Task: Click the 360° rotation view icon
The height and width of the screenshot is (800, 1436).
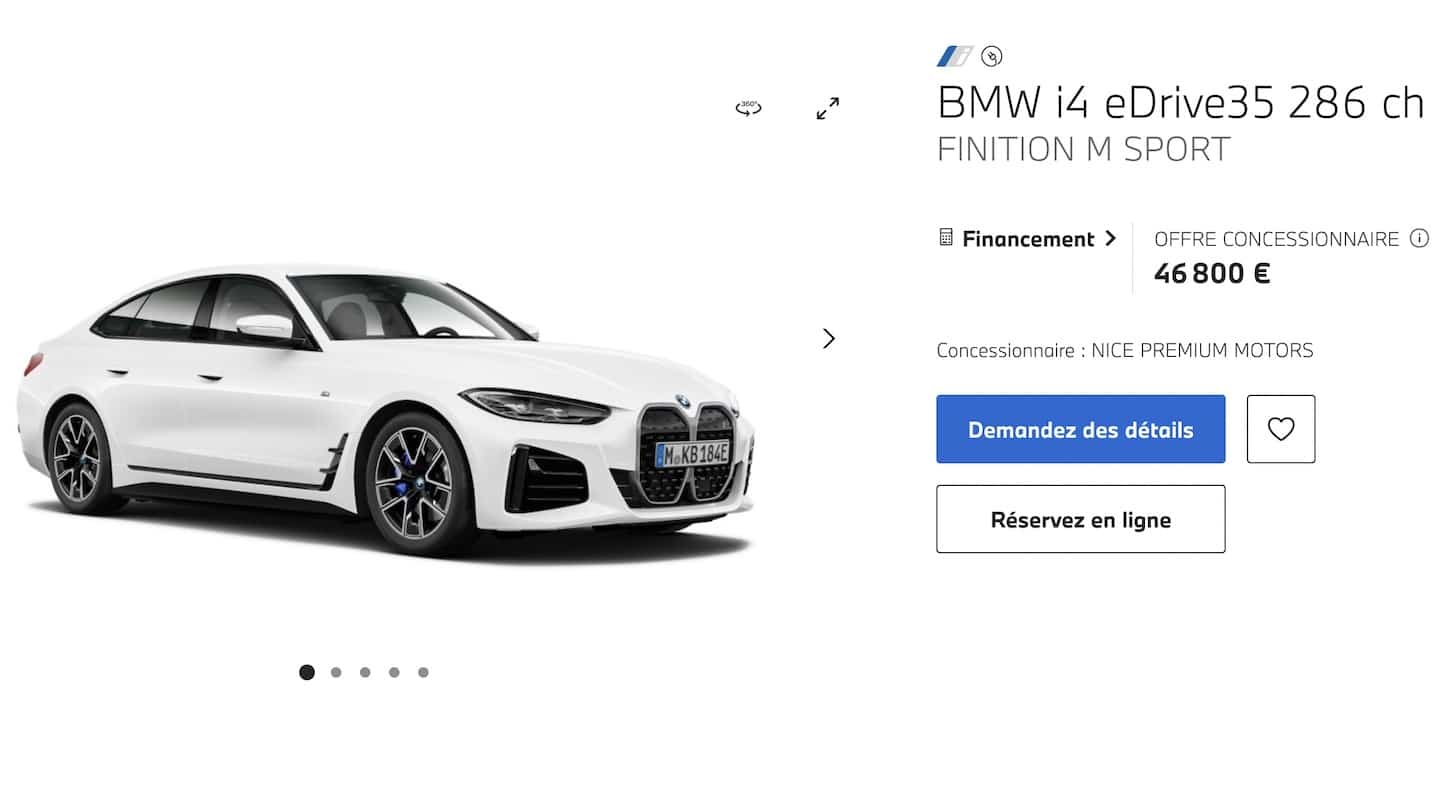Action: pos(748,108)
